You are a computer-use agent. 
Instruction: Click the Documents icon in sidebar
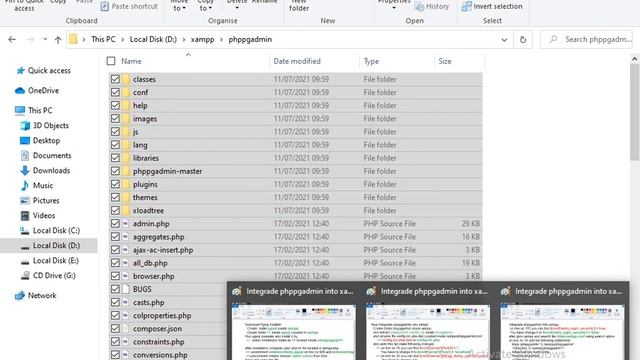point(25,156)
